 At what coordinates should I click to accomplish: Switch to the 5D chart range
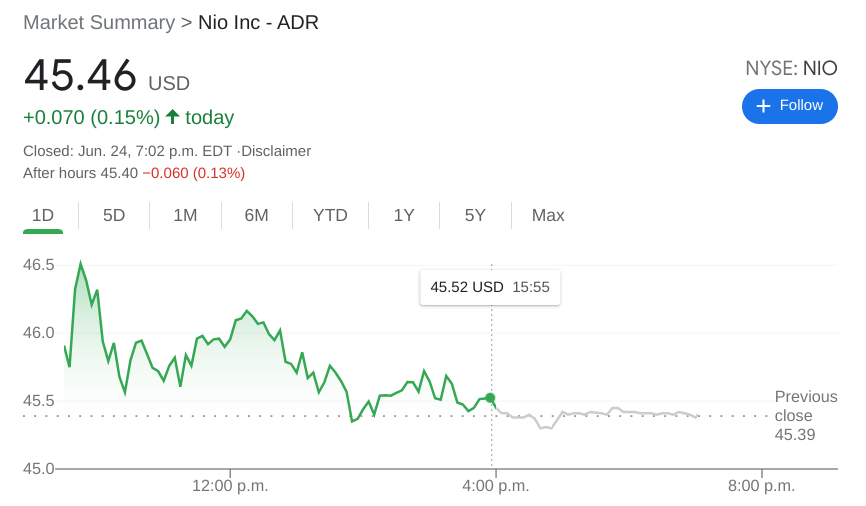point(114,215)
